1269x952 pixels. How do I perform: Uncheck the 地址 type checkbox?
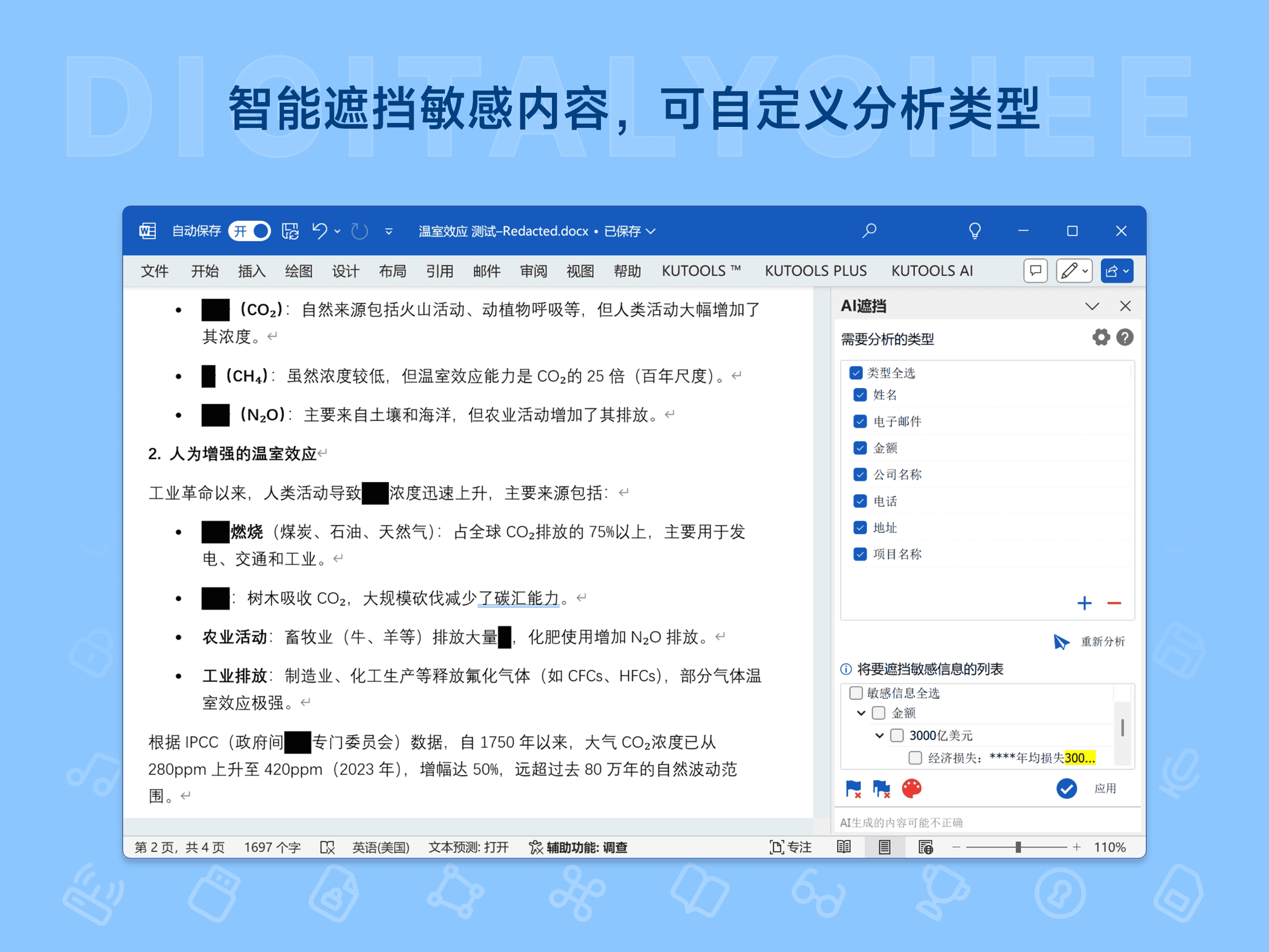(860, 528)
